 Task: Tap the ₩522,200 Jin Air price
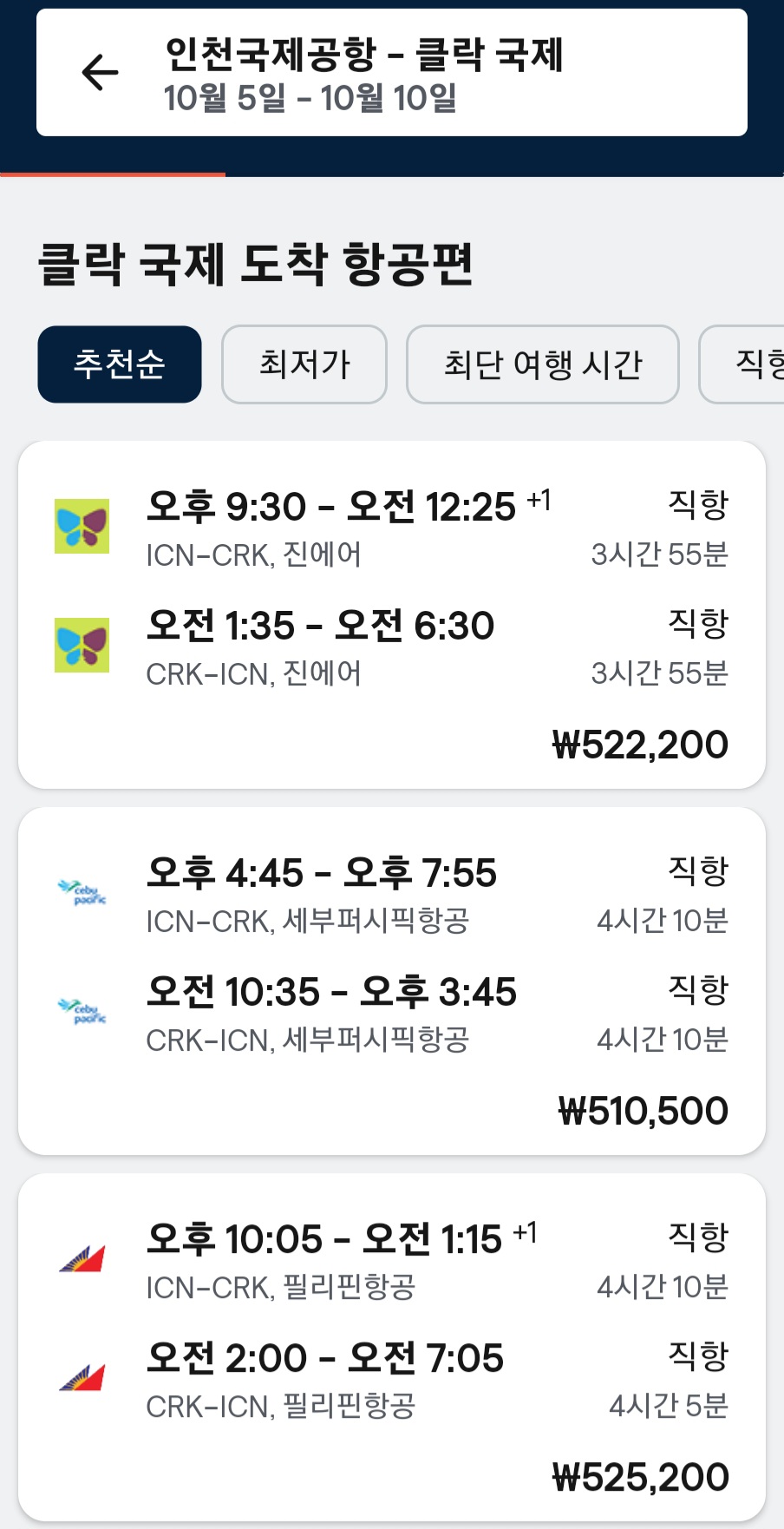tap(640, 745)
